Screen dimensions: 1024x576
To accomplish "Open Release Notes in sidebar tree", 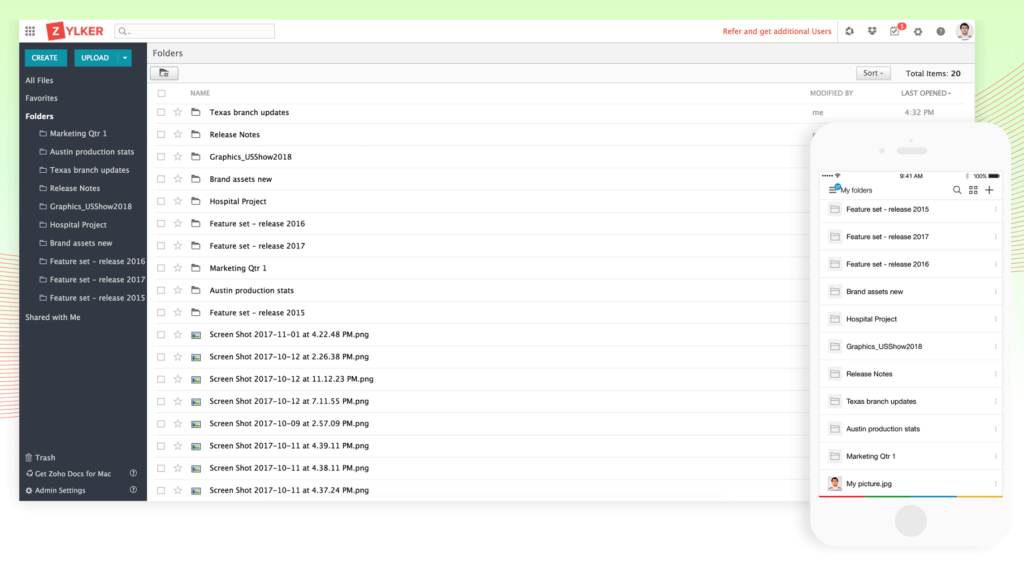I will [69, 188].
